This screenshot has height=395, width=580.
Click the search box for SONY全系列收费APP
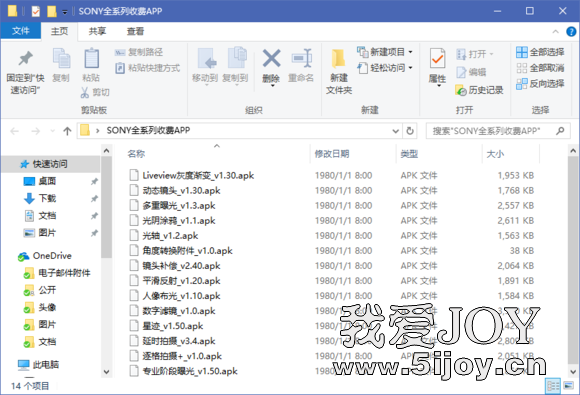point(498,131)
